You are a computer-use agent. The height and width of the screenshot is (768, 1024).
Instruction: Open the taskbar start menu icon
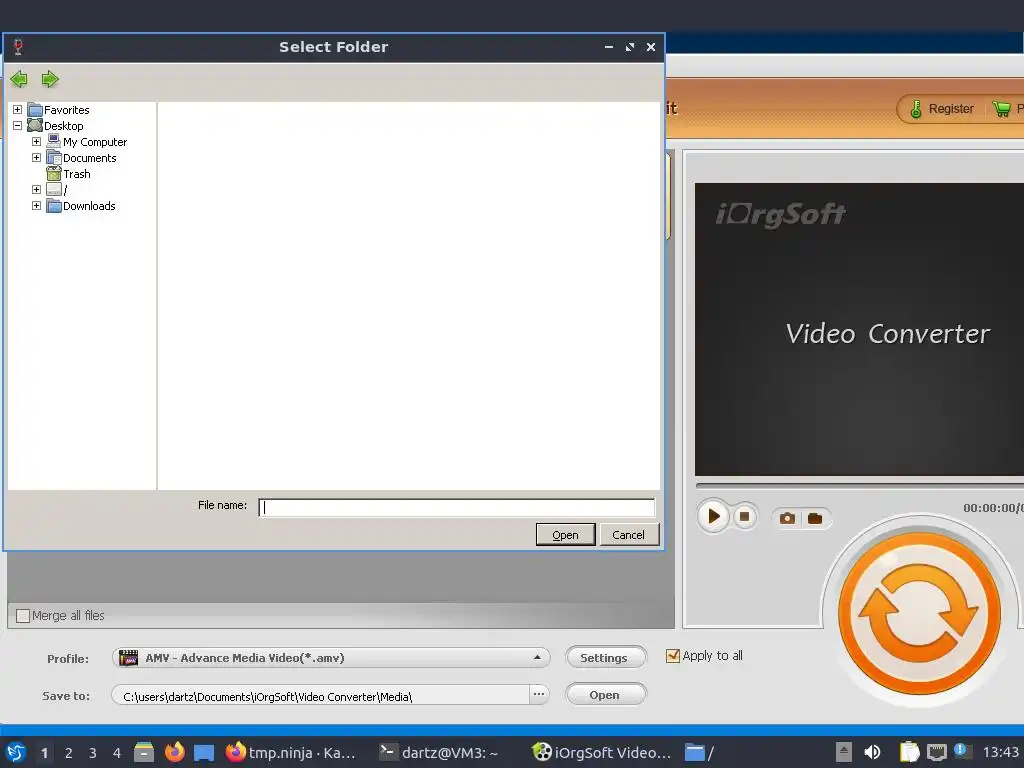coord(16,752)
